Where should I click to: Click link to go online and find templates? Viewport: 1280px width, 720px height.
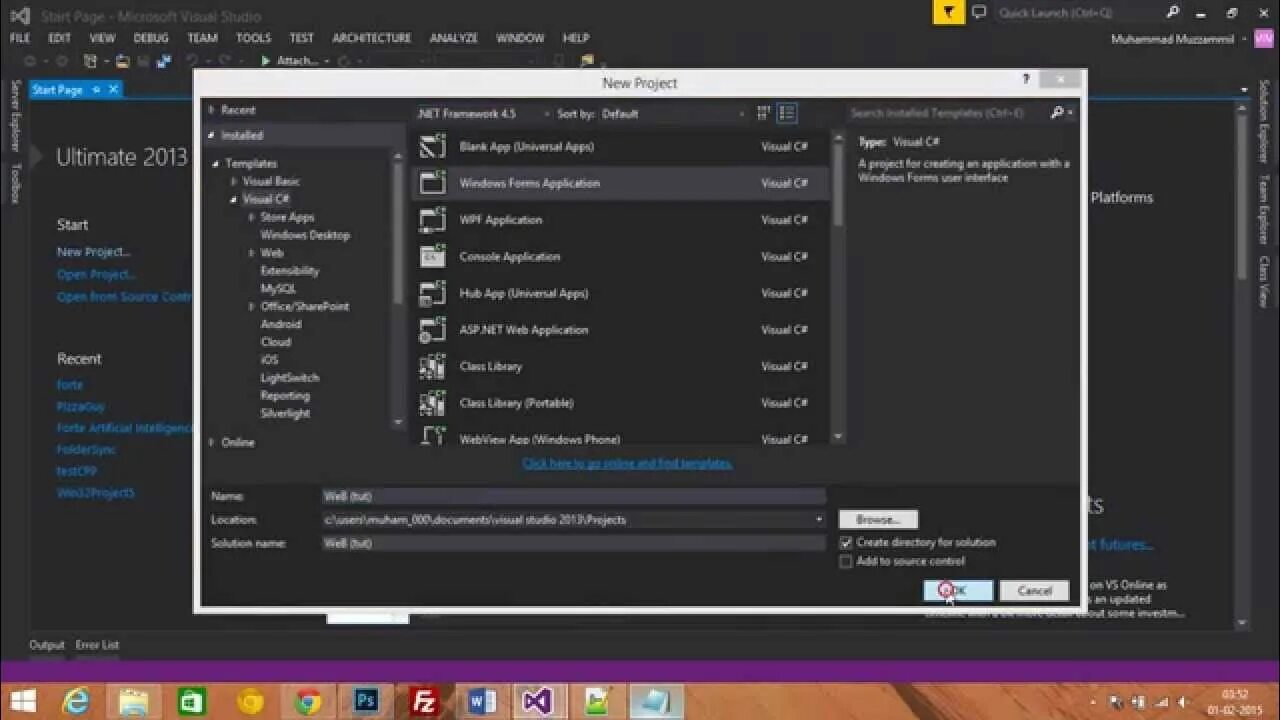(x=627, y=463)
